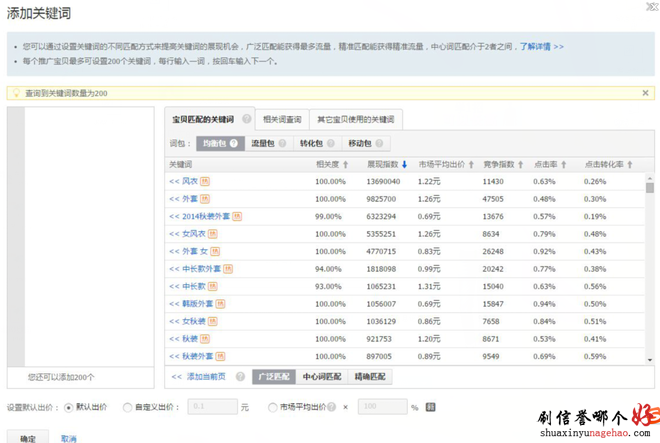Click the empty selected-keywords text area
This screenshot has height=443, width=660.
[89, 237]
